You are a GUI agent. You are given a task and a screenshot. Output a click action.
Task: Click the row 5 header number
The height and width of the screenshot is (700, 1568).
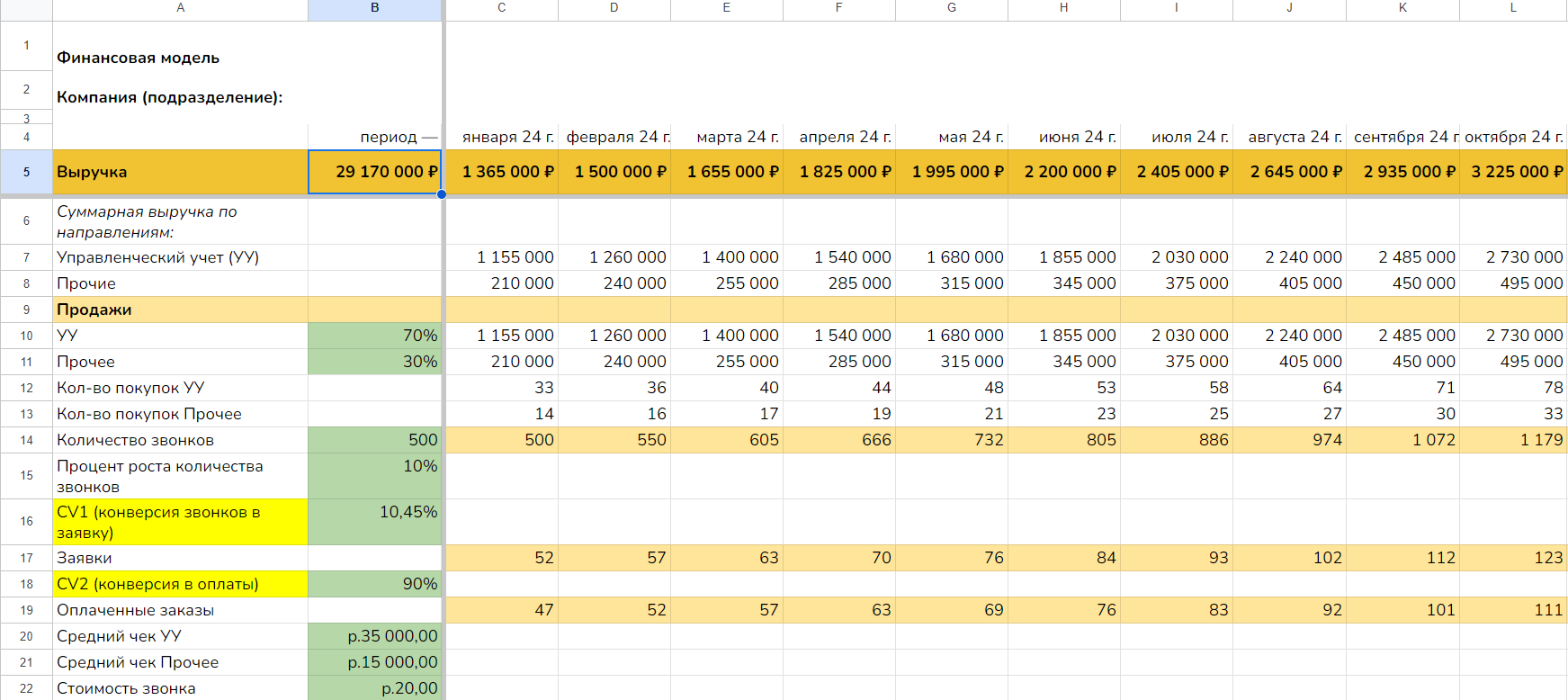click(x=26, y=172)
